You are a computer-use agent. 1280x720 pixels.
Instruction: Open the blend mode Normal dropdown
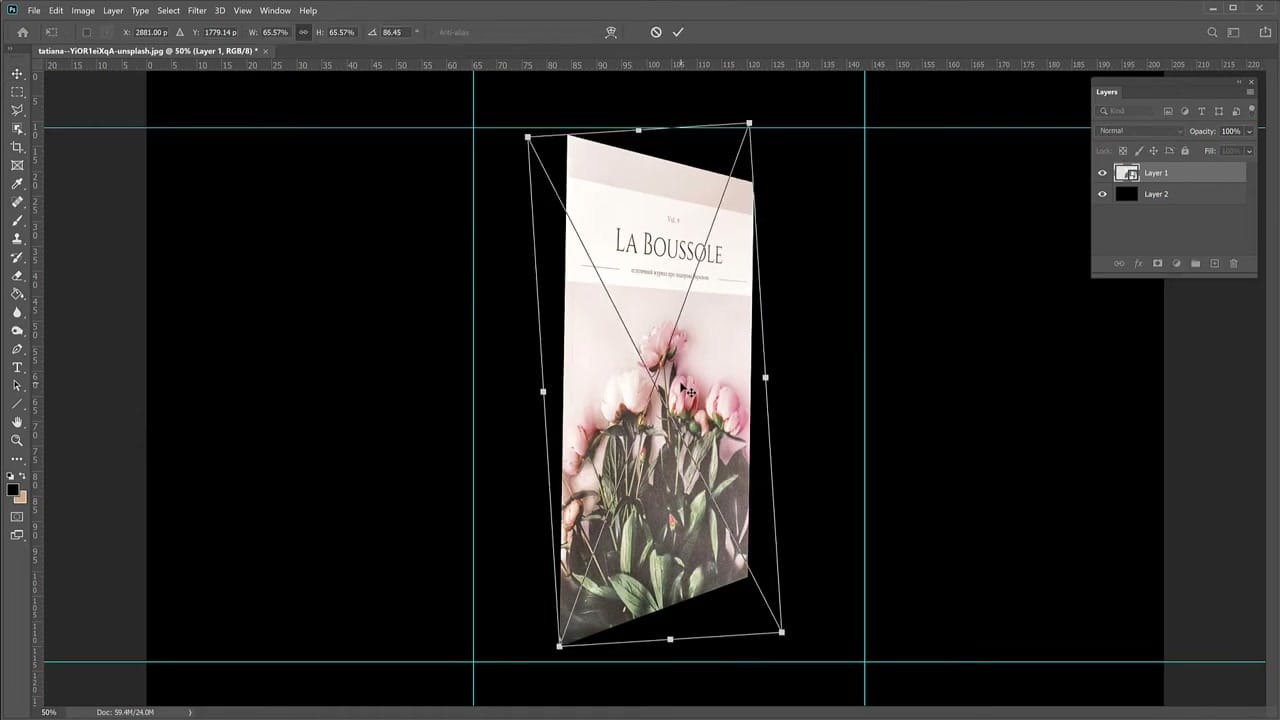pyautogui.click(x=1140, y=131)
